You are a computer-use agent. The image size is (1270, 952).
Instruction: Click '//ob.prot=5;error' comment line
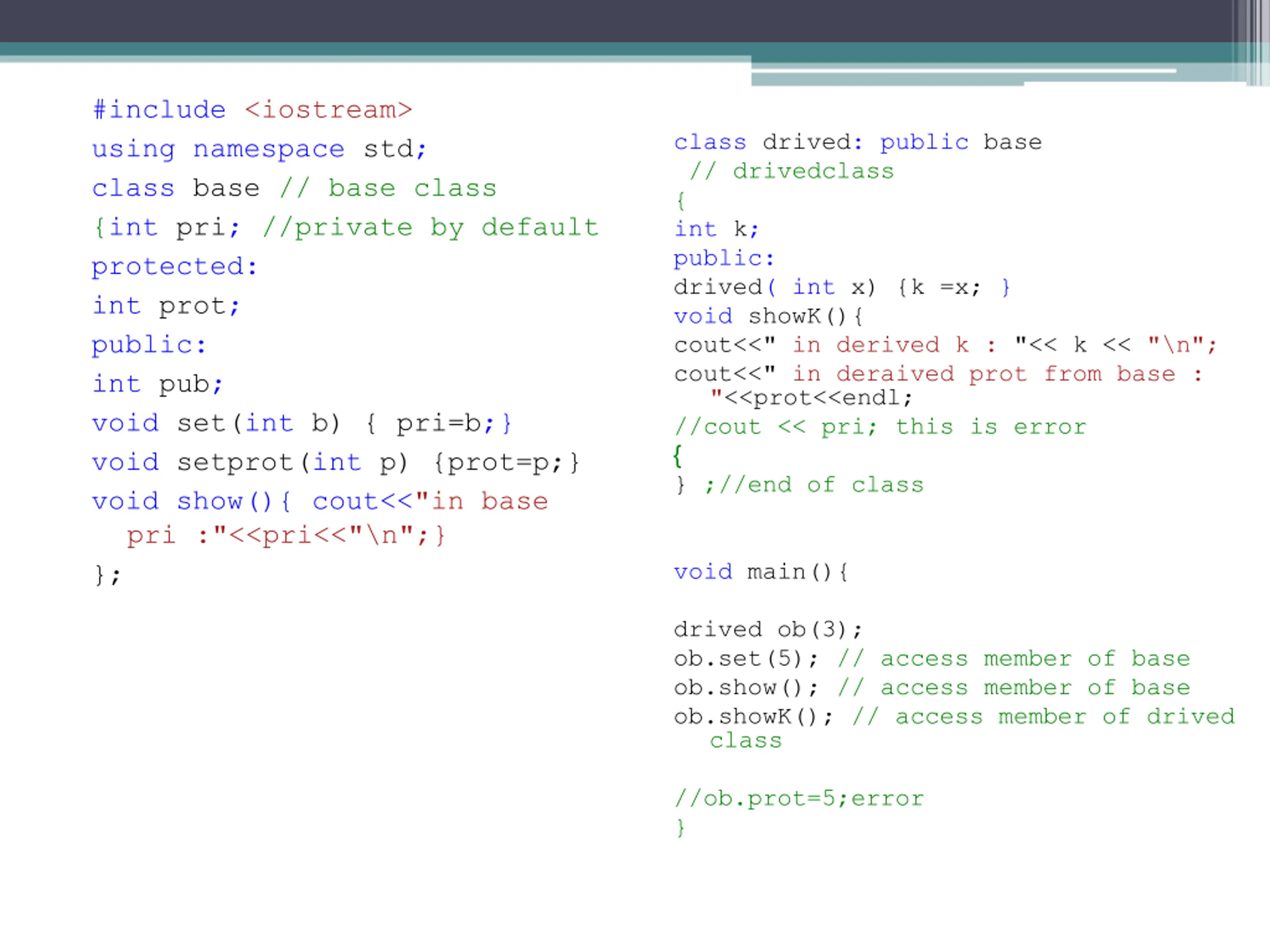(x=799, y=799)
